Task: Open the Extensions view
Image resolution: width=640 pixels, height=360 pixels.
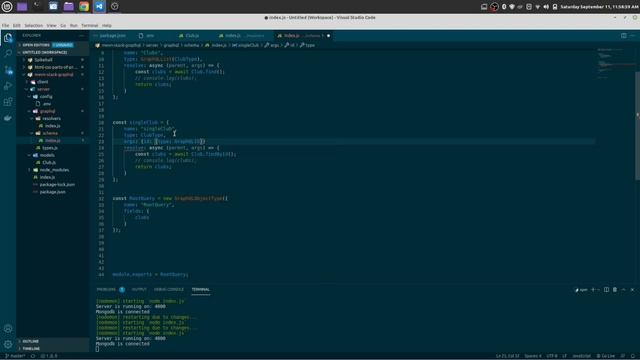Action: [8, 102]
